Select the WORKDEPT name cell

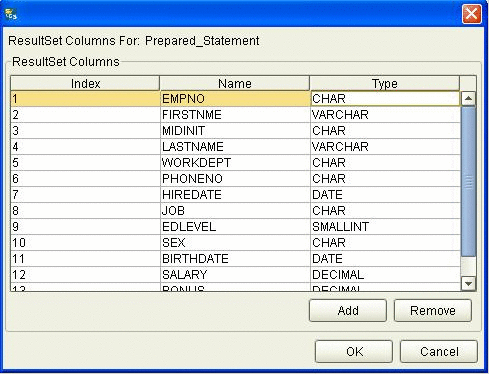tap(235, 163)
